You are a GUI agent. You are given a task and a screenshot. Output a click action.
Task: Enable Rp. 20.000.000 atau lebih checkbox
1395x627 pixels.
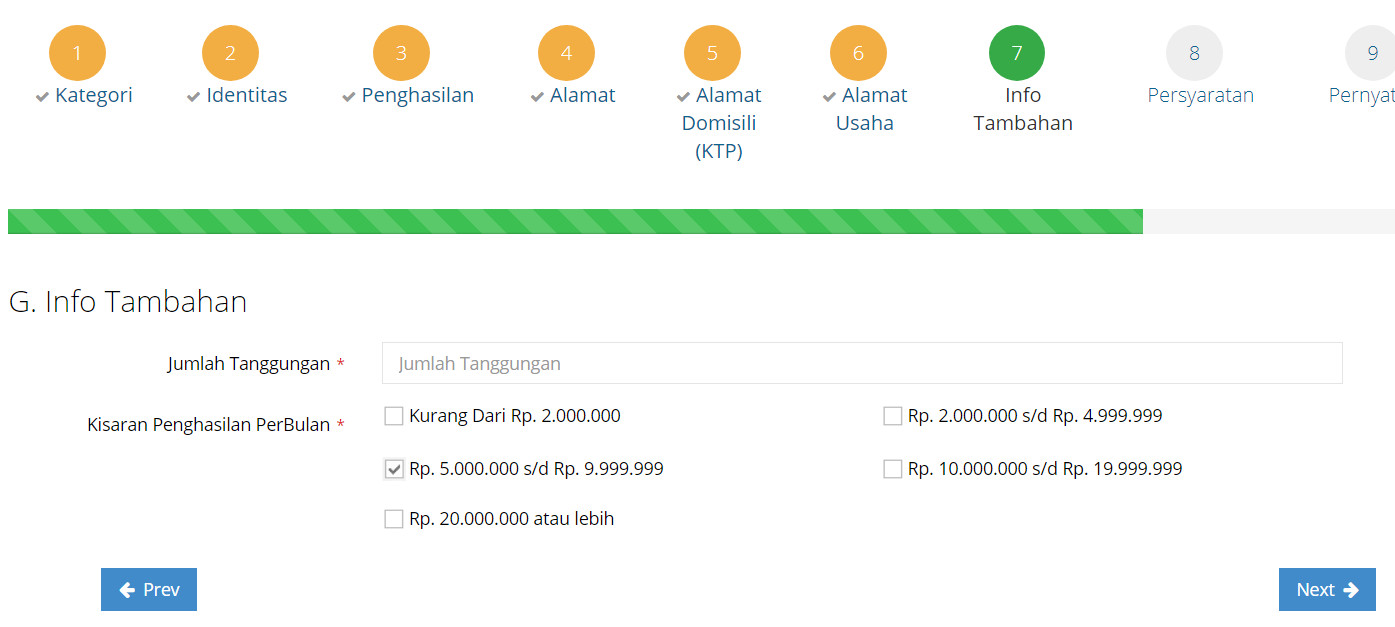394,519
